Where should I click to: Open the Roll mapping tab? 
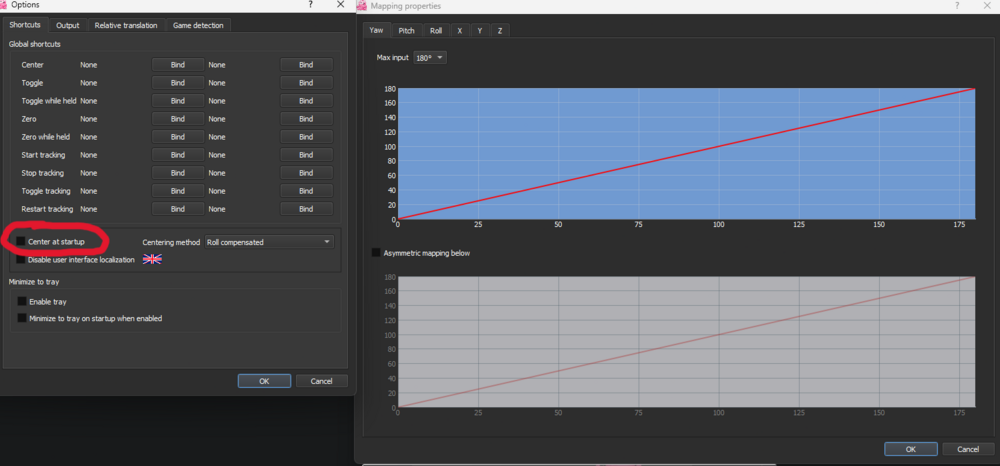[436, 31]
